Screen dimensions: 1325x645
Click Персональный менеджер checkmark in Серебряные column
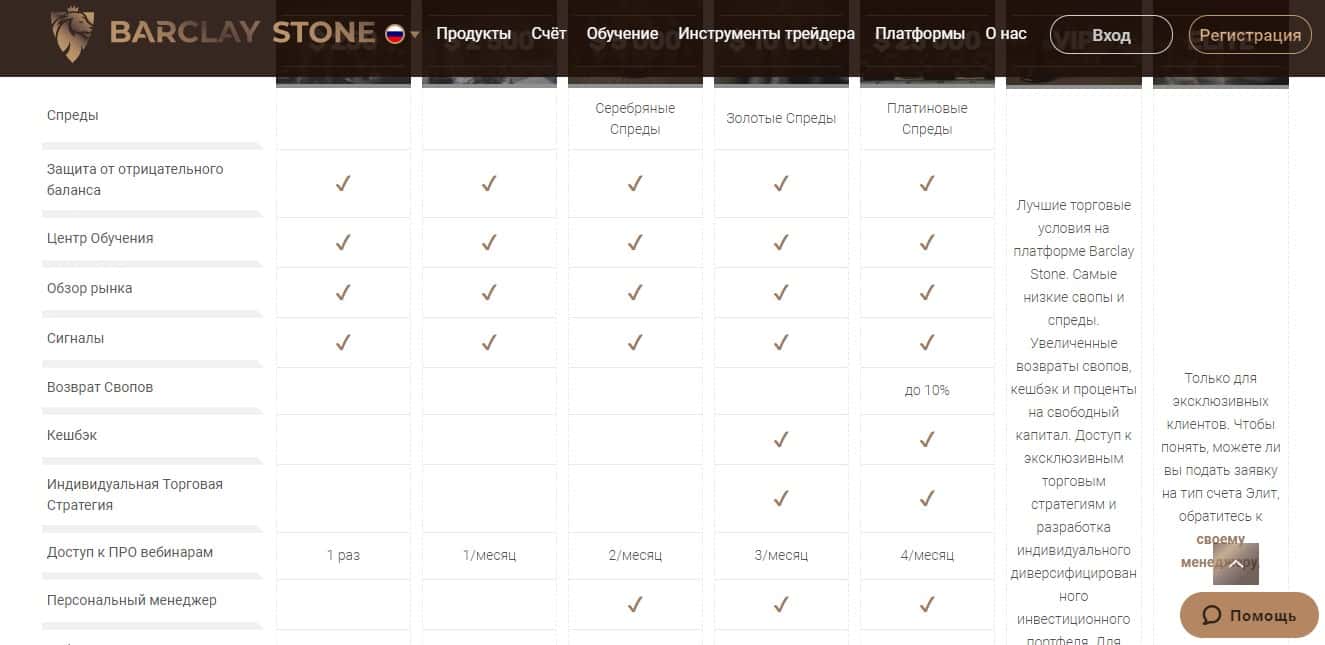click(x=635, y=604)
